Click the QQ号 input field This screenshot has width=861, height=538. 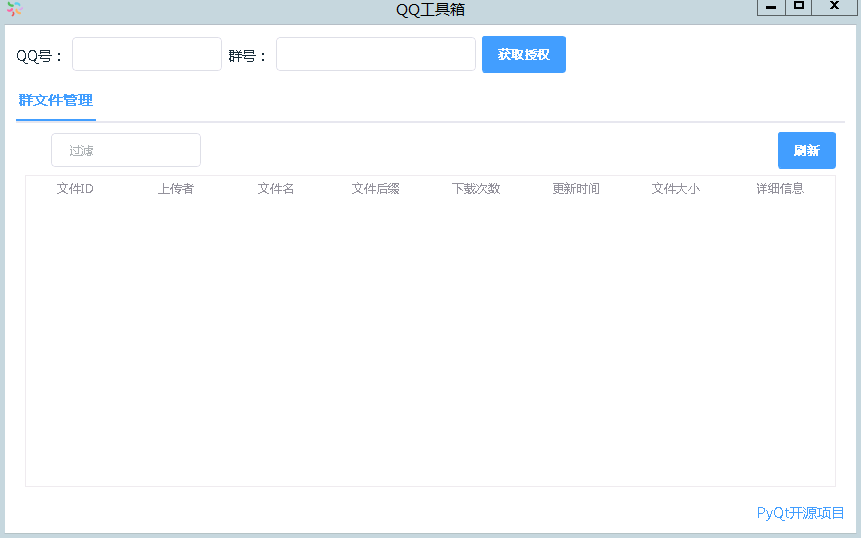click(147, 54)
